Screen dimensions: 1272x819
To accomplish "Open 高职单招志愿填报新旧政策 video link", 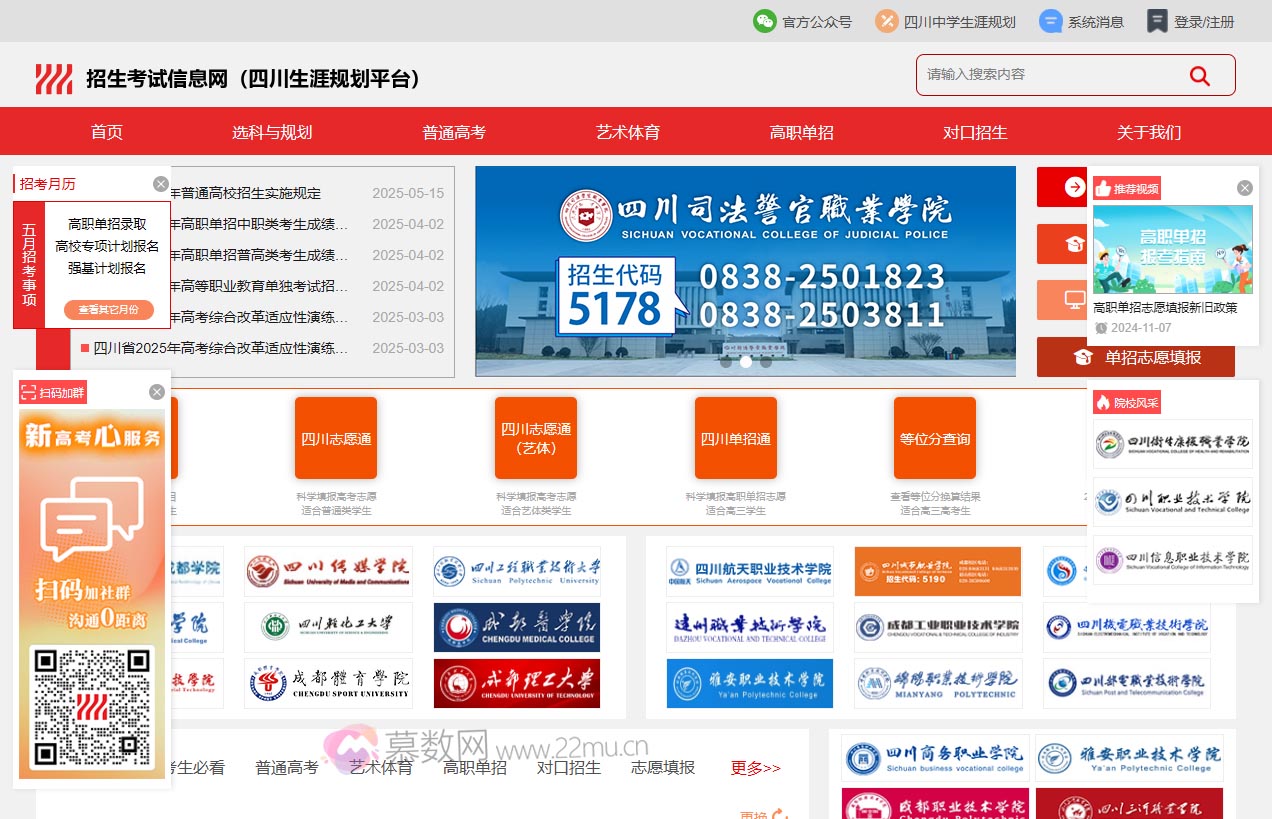I will point(1165,308).
